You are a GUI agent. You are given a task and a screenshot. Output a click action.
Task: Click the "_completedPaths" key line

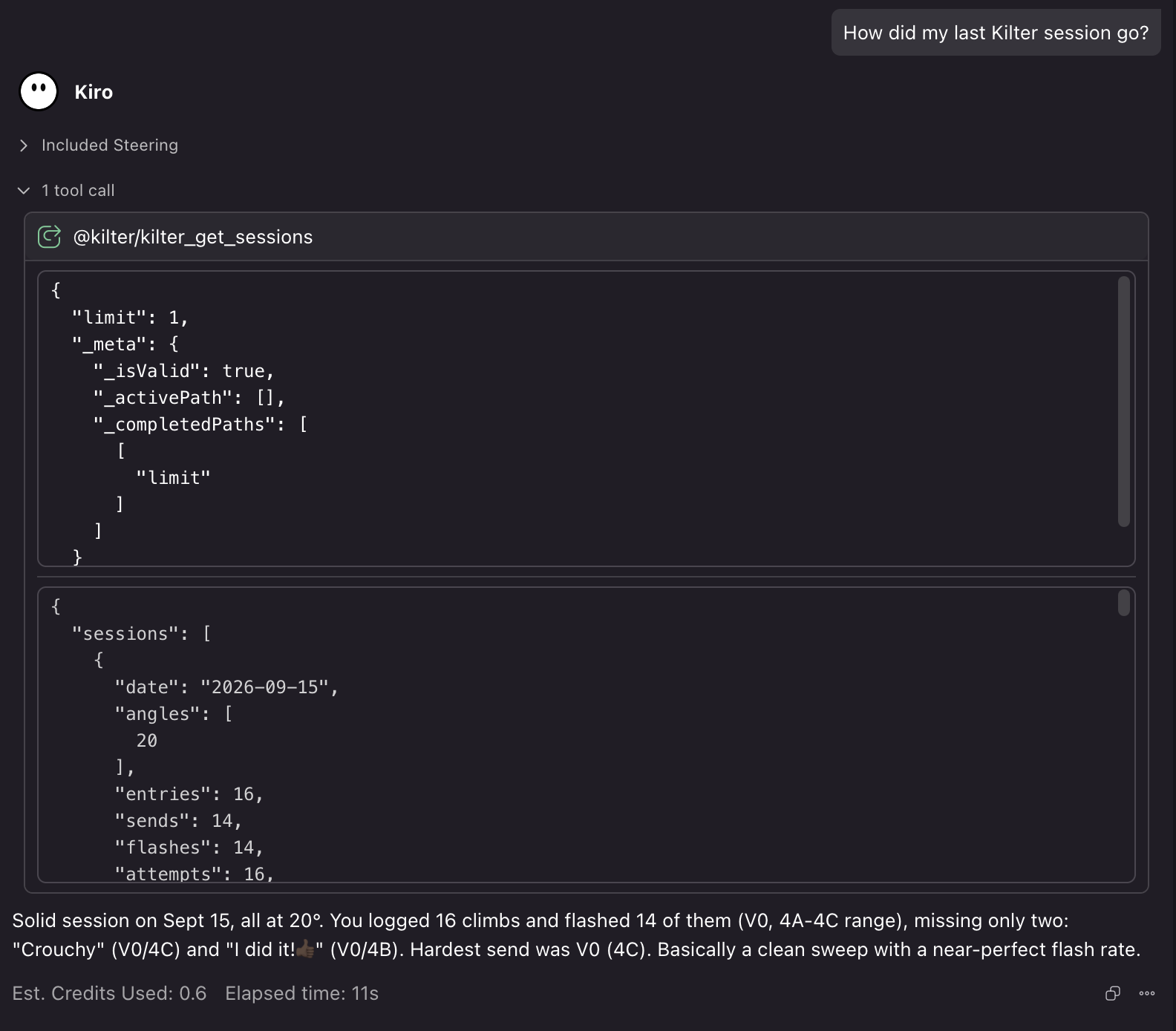pos(200,425)
